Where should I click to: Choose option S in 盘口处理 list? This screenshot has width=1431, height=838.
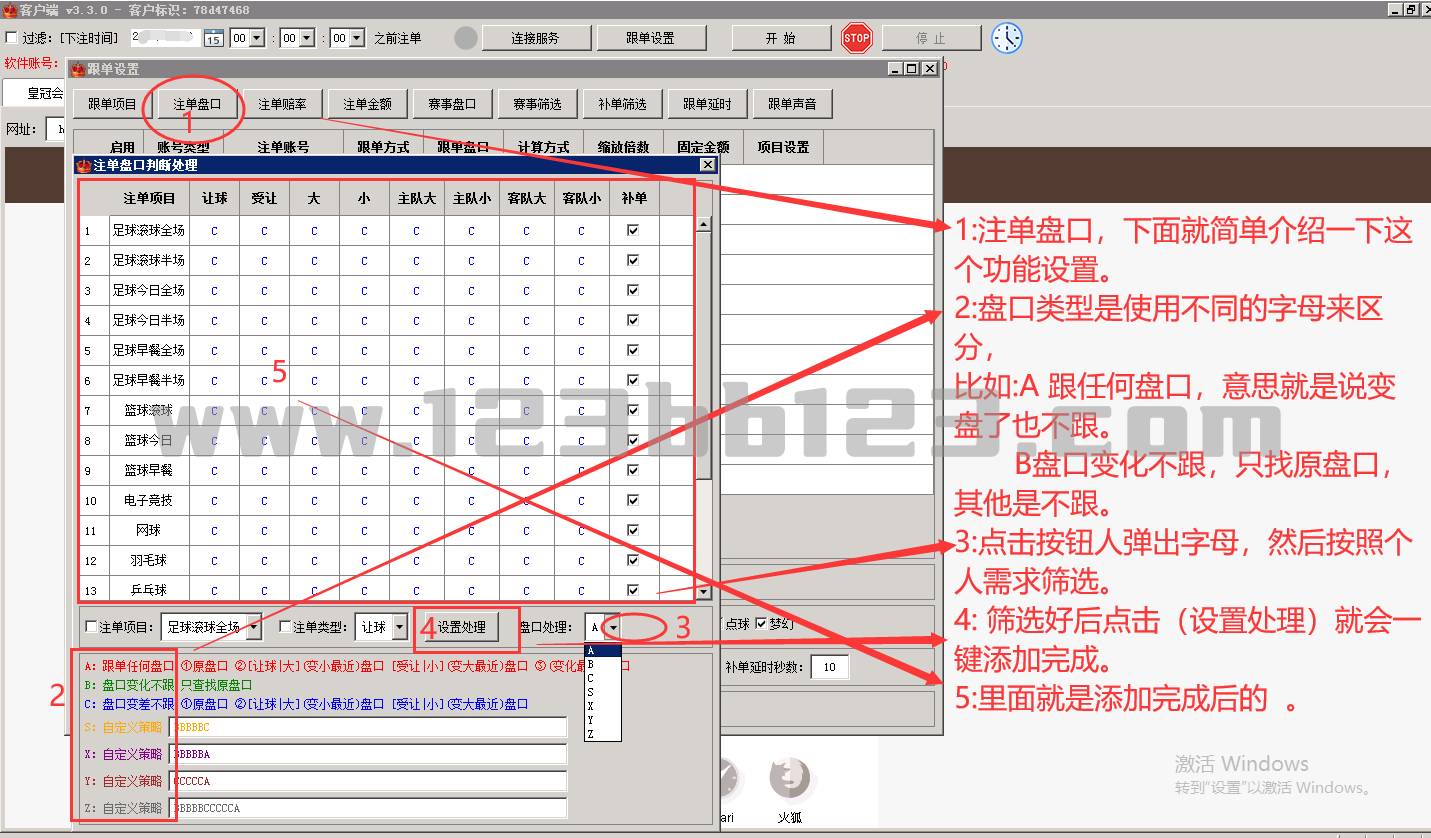coord(591,692)
